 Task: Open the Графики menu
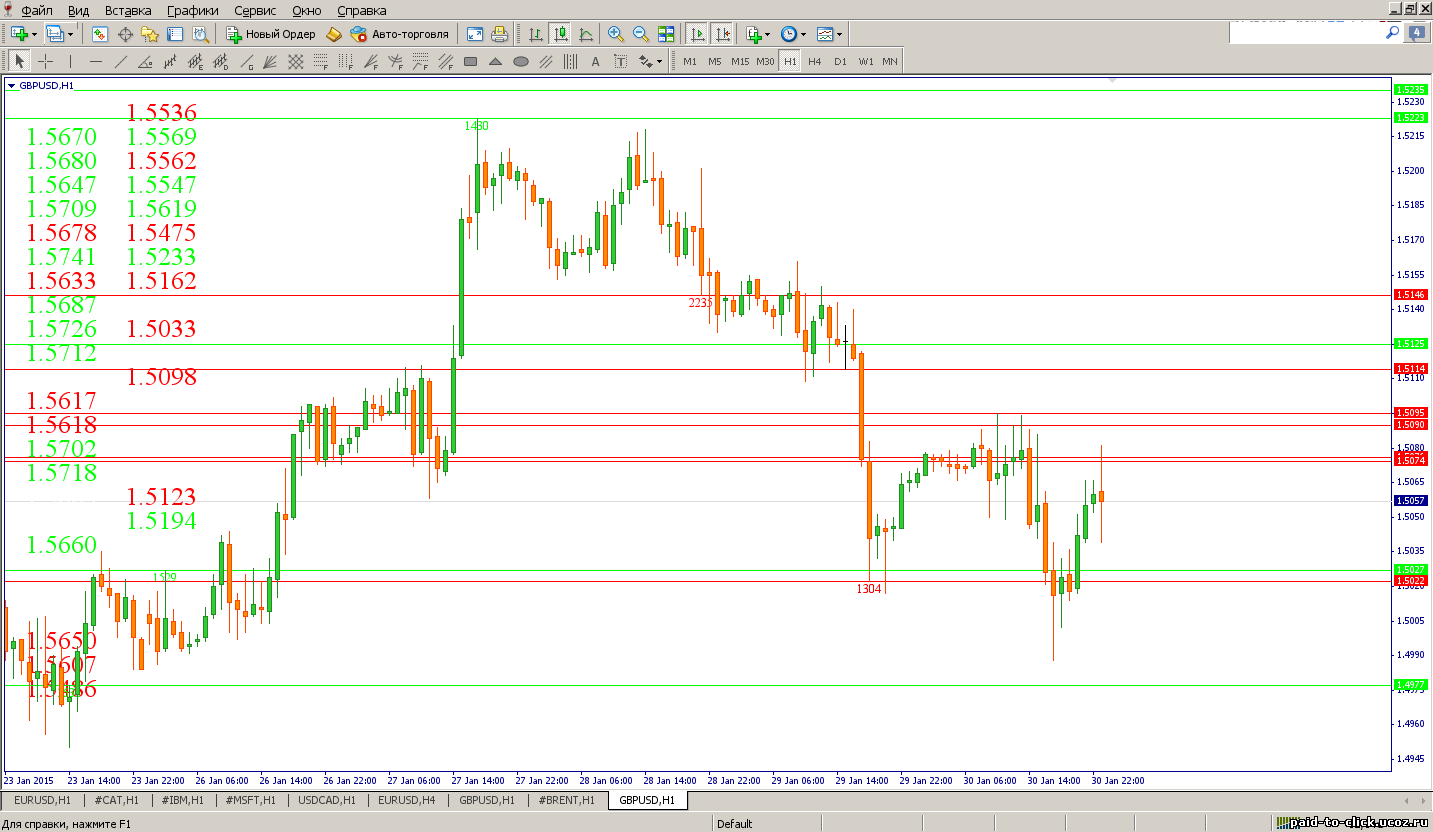click(193, 10)
